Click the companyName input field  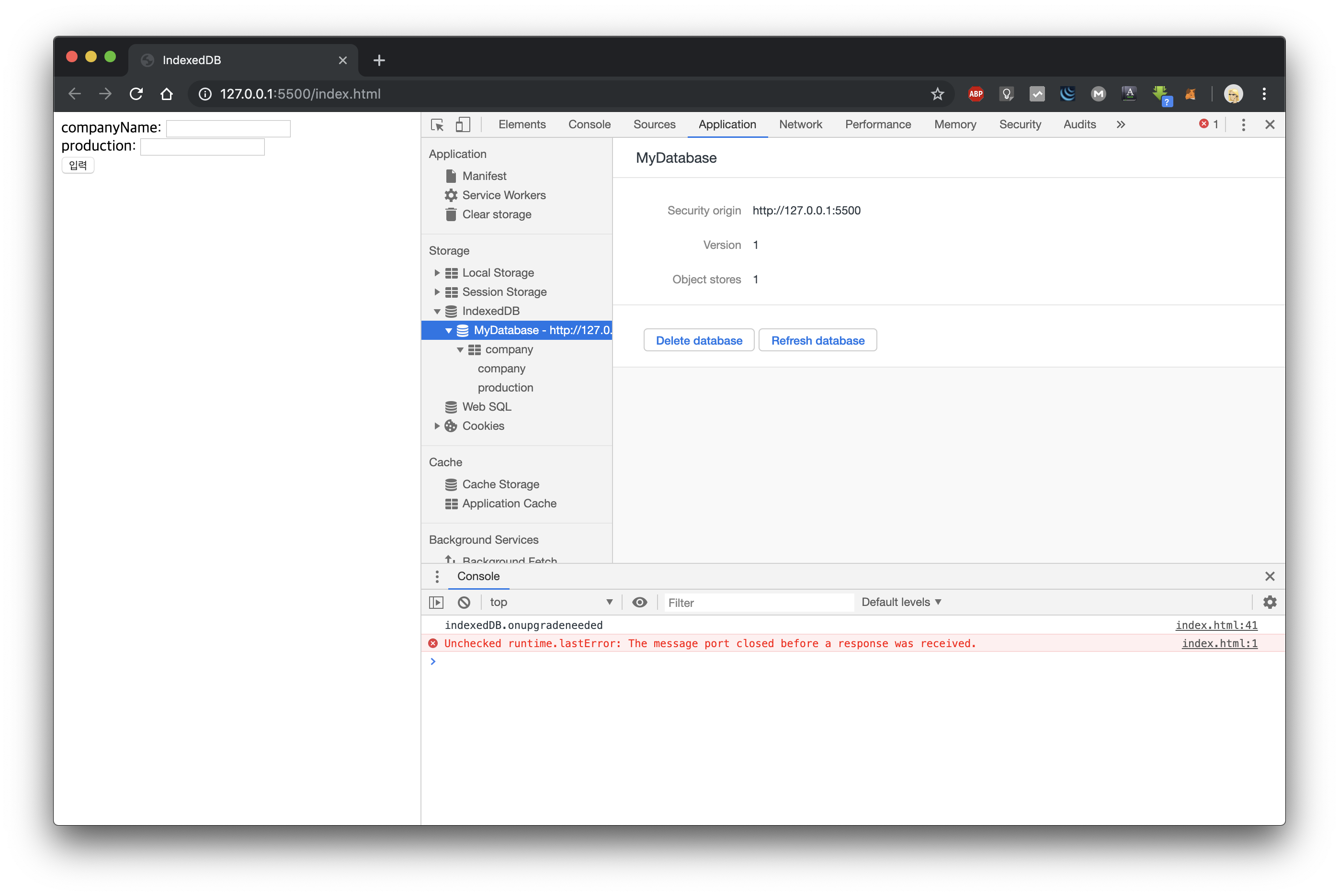[x=228, y=129]
